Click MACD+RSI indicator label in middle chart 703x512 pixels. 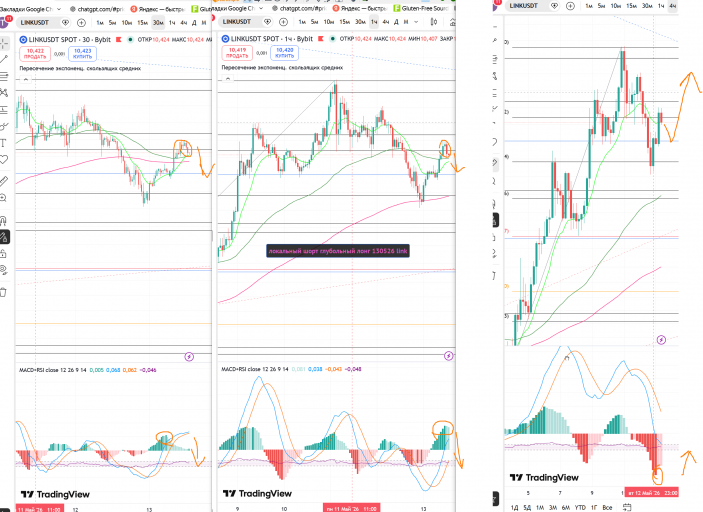[255, 369]
